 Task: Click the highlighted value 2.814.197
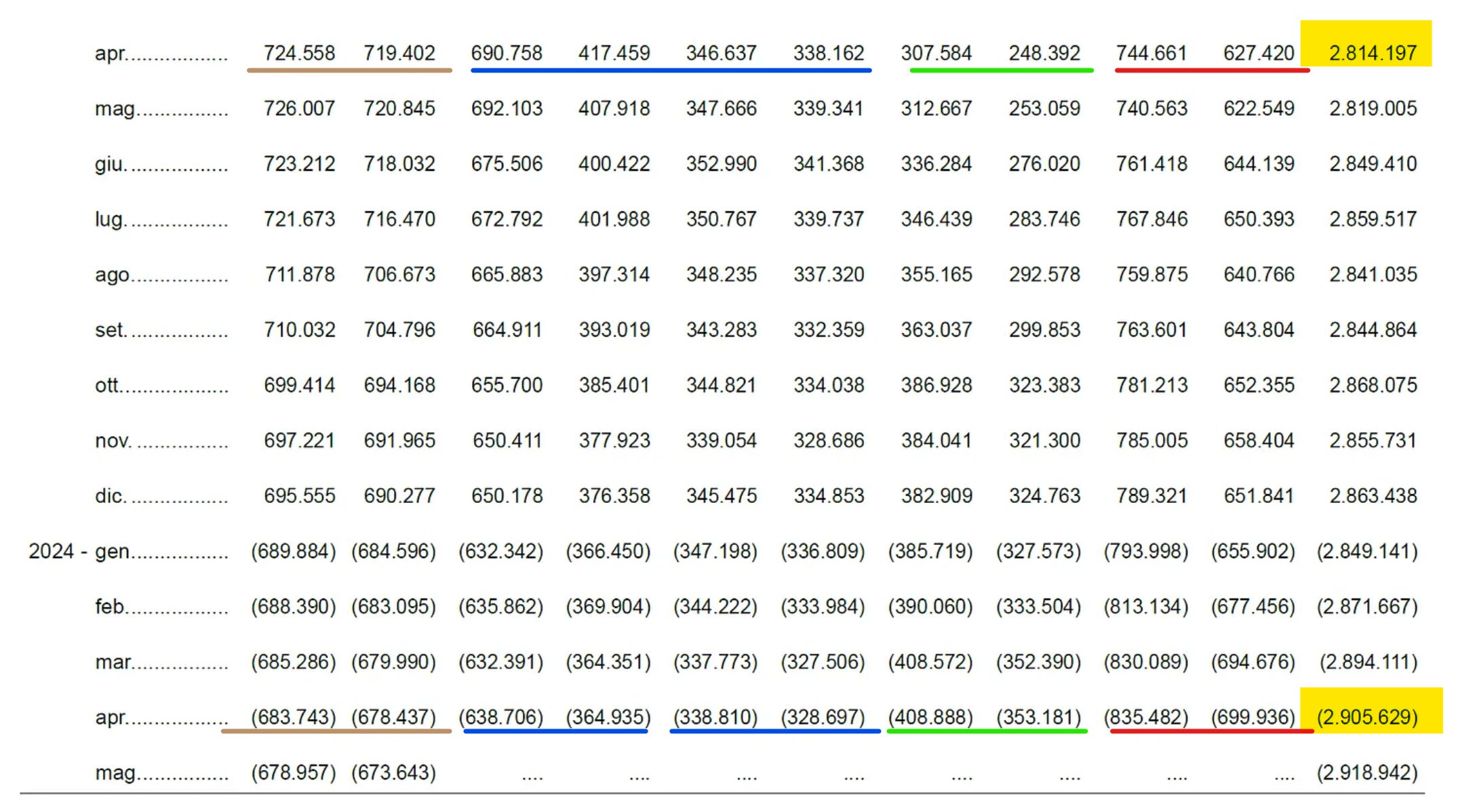1372,53
